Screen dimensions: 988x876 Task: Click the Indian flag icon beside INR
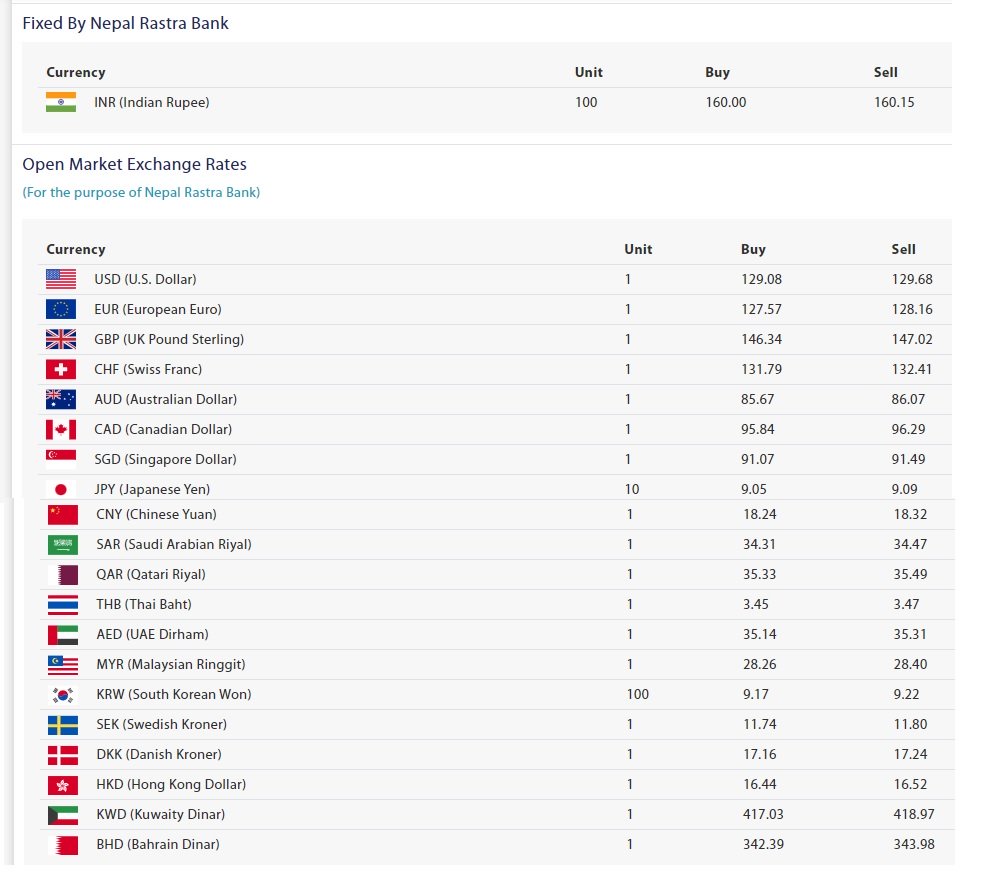coord(61,102)
